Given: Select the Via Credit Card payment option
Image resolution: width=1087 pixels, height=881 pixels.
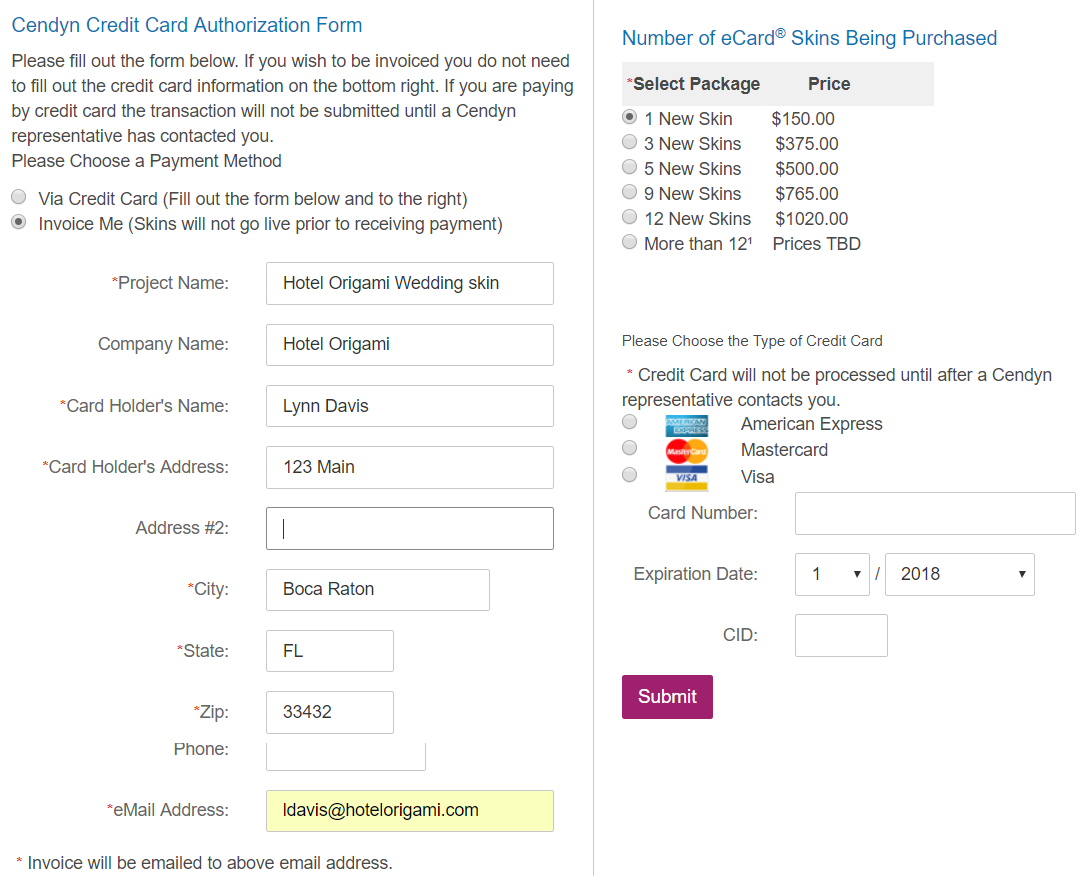Looking at the screenshot, I should (x=19, y=198).
